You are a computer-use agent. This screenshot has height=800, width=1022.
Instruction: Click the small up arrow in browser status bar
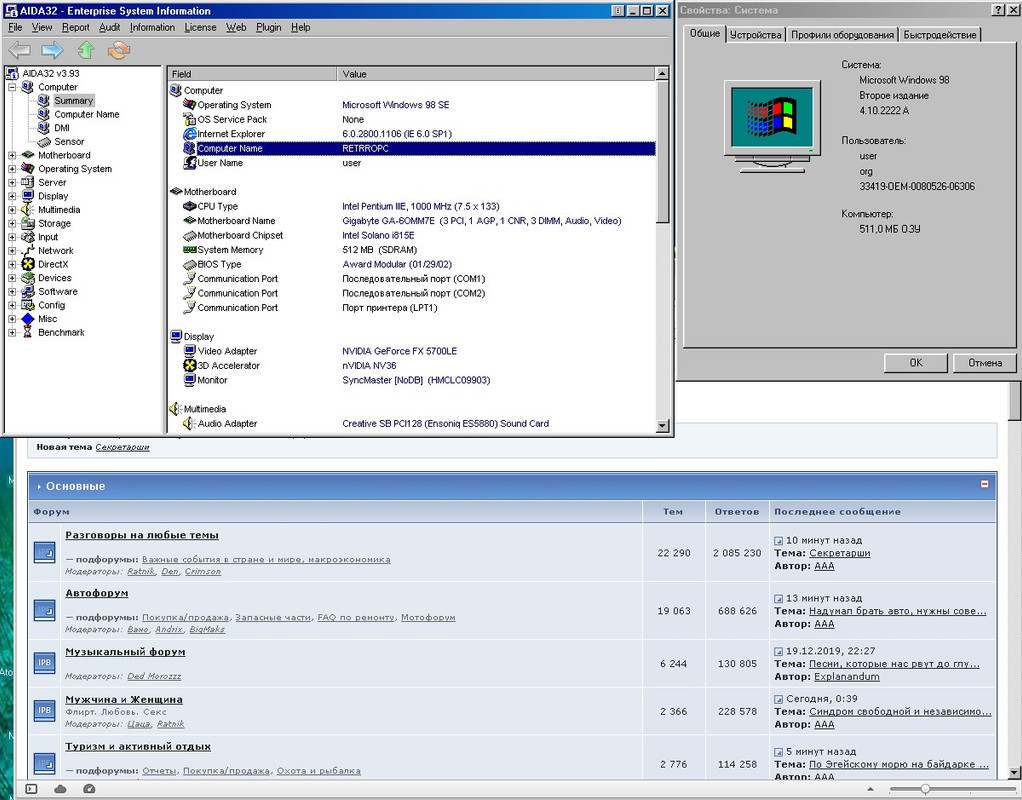(870, 790)
